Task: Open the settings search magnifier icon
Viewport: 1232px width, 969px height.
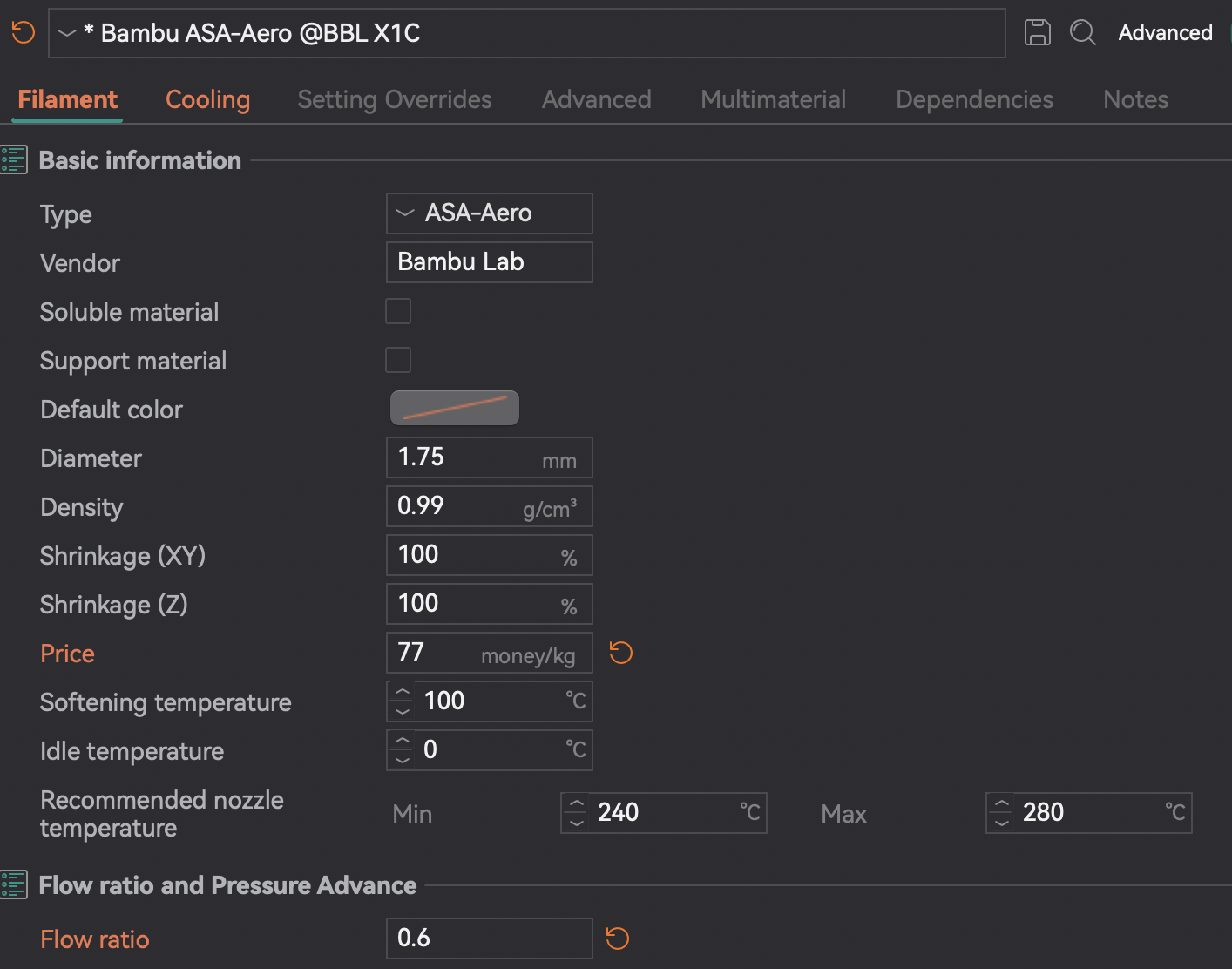Action: click(x=1082, y=33)
